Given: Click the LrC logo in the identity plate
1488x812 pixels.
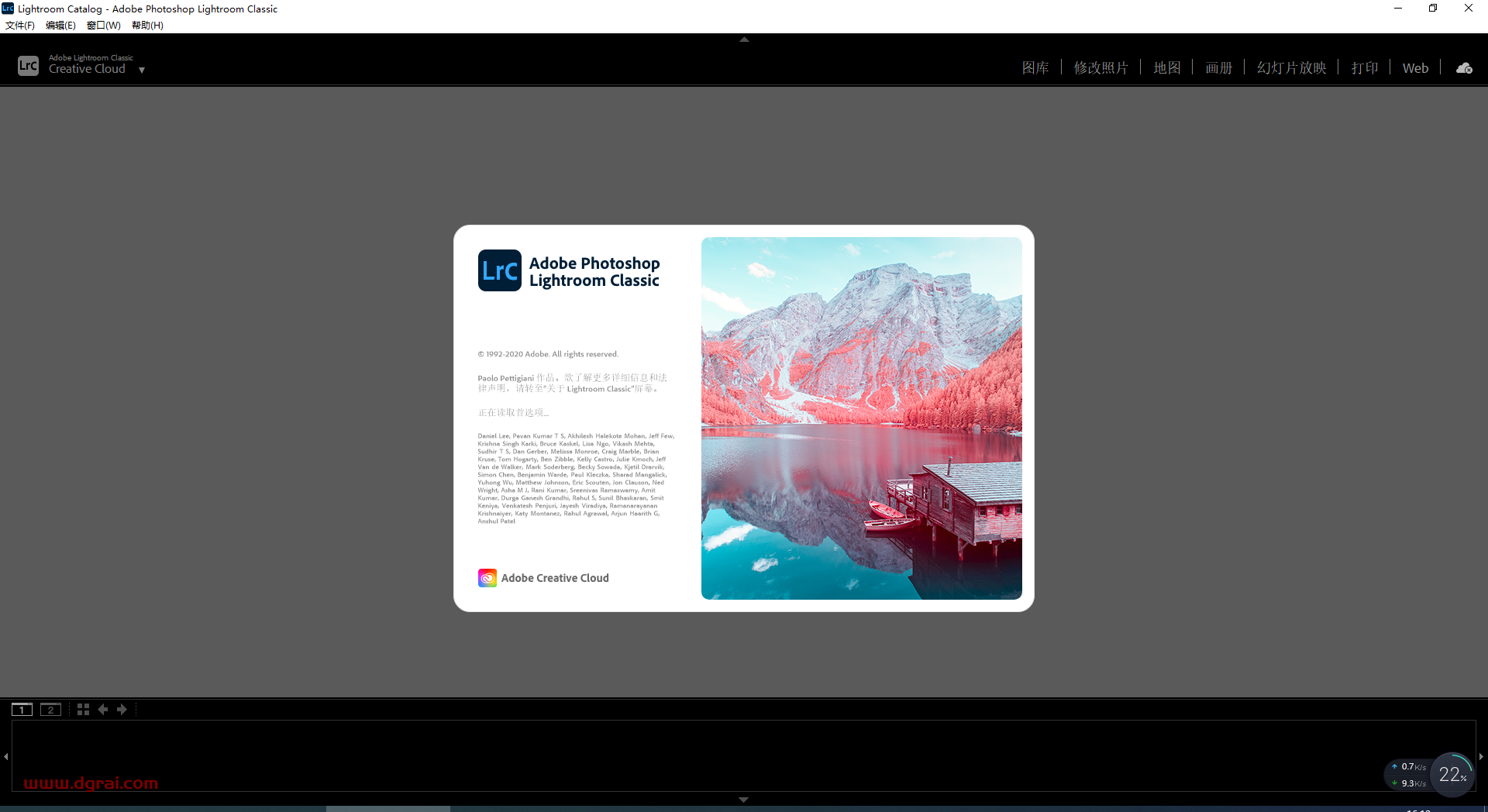Looking at the screenshot, I should coord(28,65).
